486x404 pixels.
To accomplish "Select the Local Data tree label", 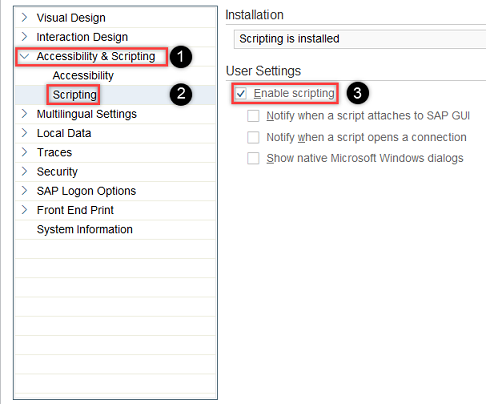I will point(64,133).
